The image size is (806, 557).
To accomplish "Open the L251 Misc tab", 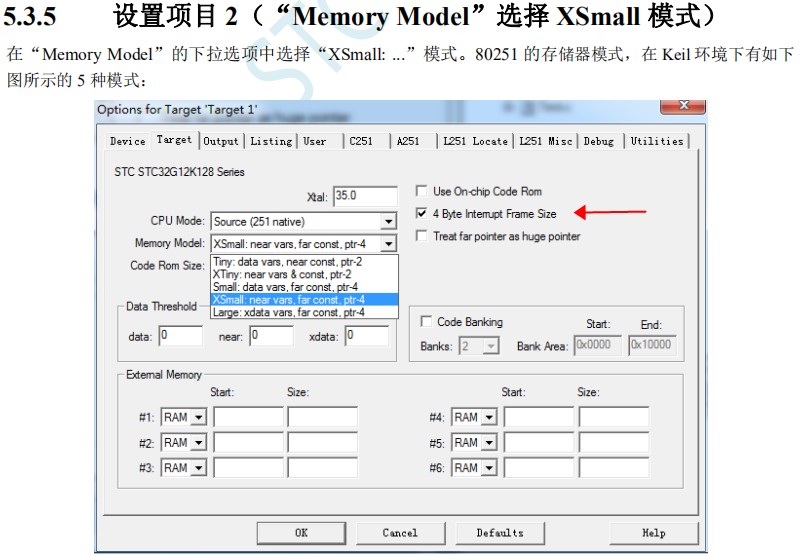I will click(545, 141).
